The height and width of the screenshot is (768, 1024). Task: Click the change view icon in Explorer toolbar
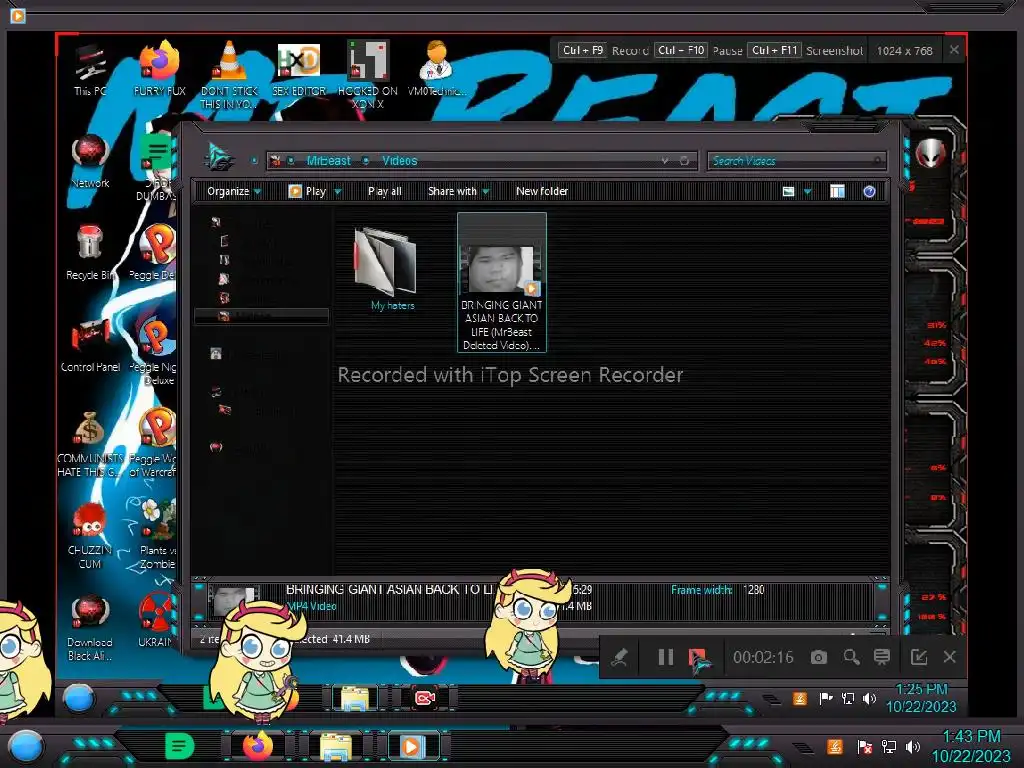pyautogui.click(x=788, y=191)
